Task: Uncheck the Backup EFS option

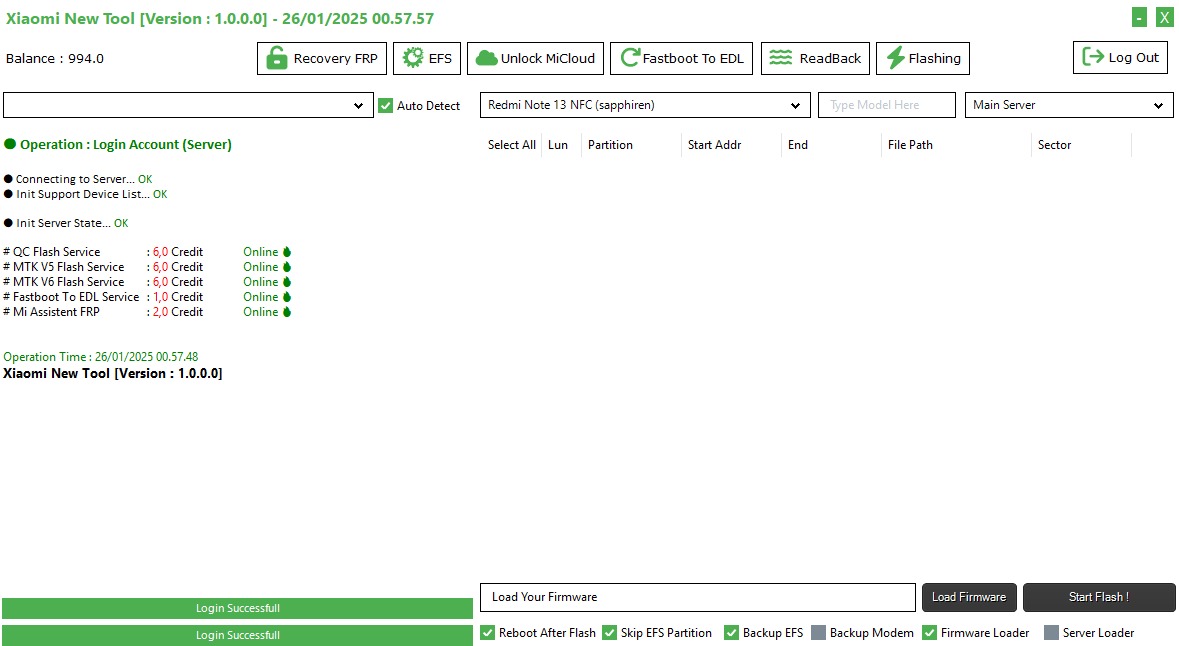Action: pos(732,633)
